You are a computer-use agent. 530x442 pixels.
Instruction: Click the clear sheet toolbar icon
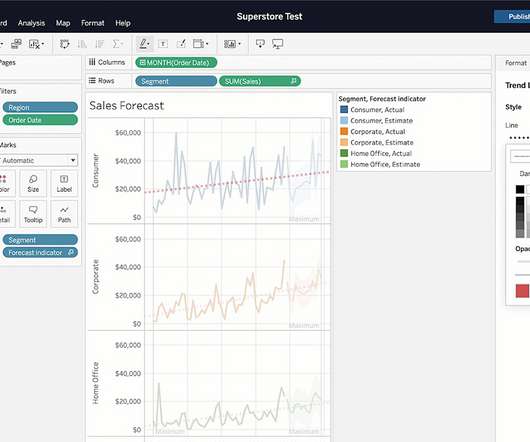tap(34, 44)
